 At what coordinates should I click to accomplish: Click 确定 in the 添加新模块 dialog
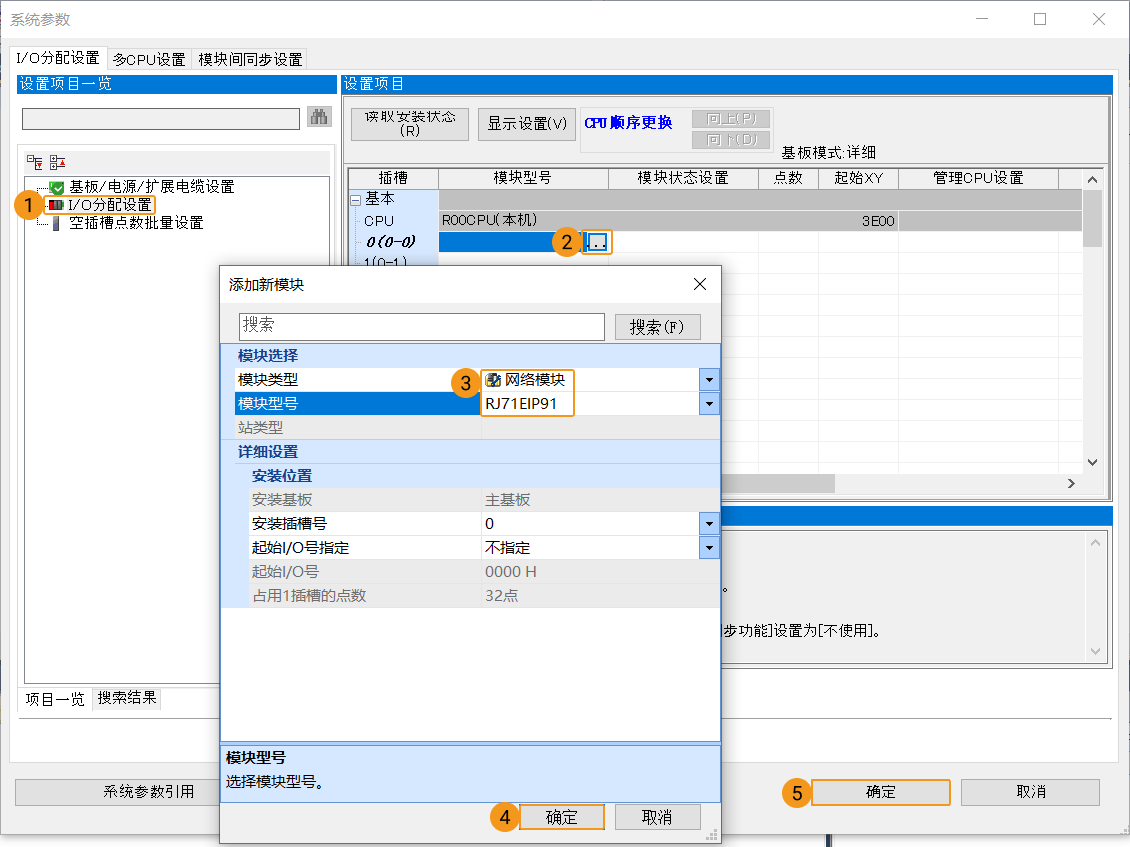click(562, 817)
